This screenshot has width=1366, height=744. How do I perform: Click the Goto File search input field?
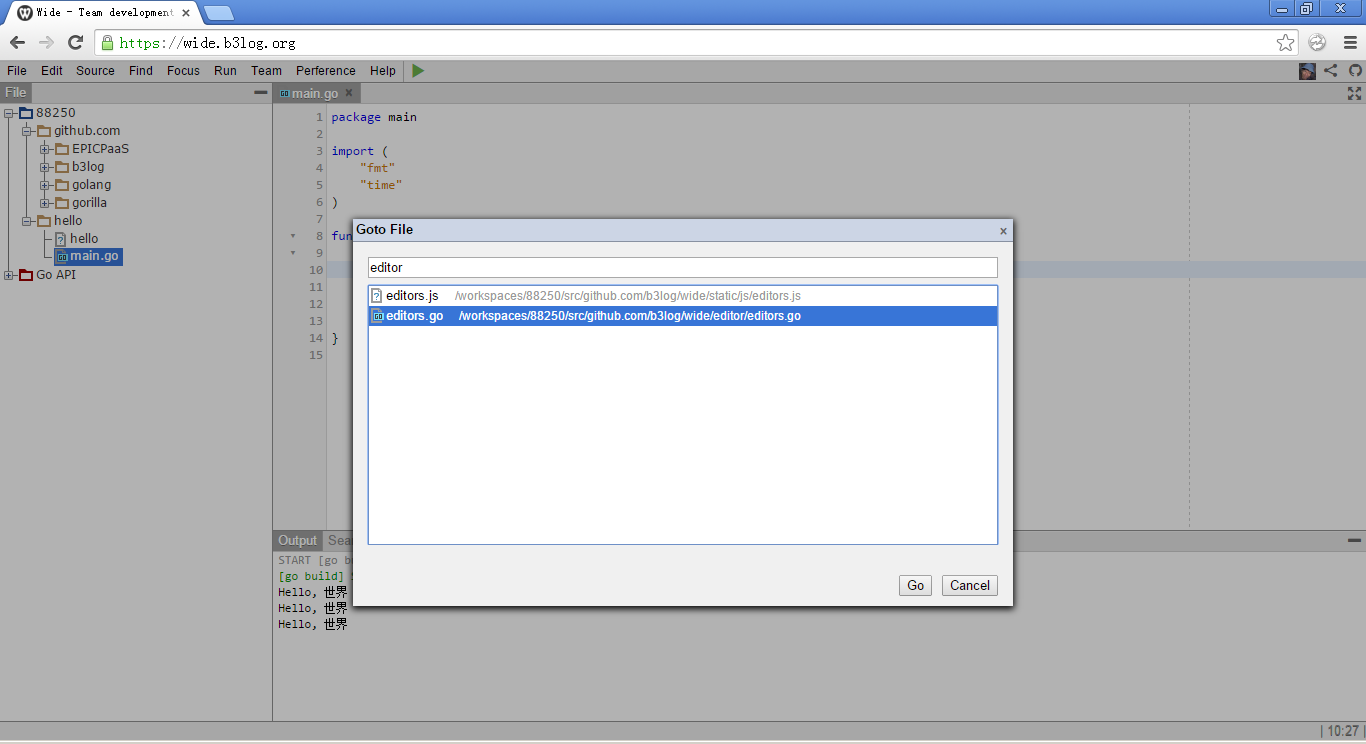pos(683,267)
